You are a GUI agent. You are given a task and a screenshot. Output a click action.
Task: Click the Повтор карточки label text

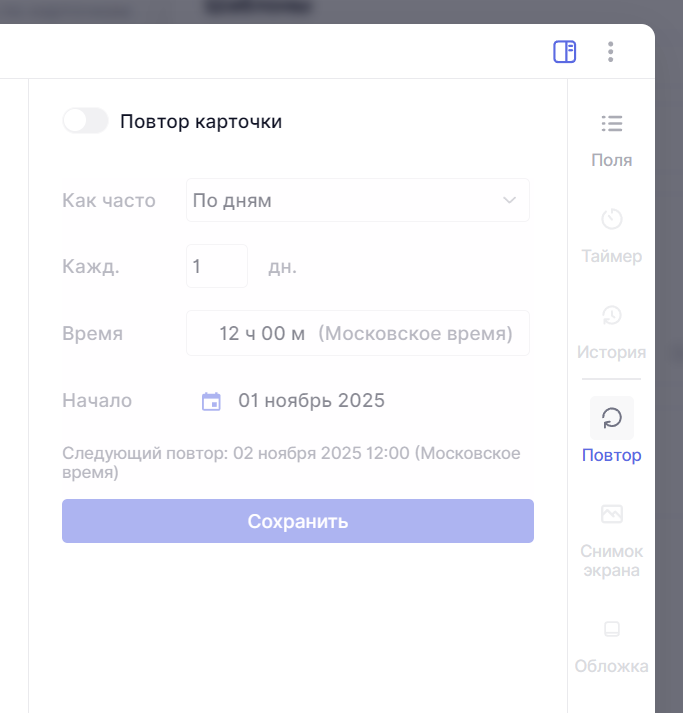(x=201, y=122)
